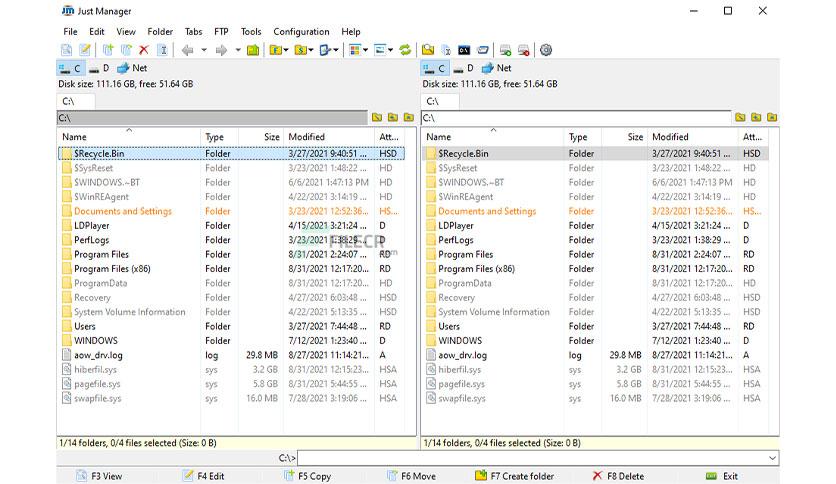836x484 pixels.
Task: Click the Copy files toolbar icon
Action: pyautogui.click(x=108, y=50)
